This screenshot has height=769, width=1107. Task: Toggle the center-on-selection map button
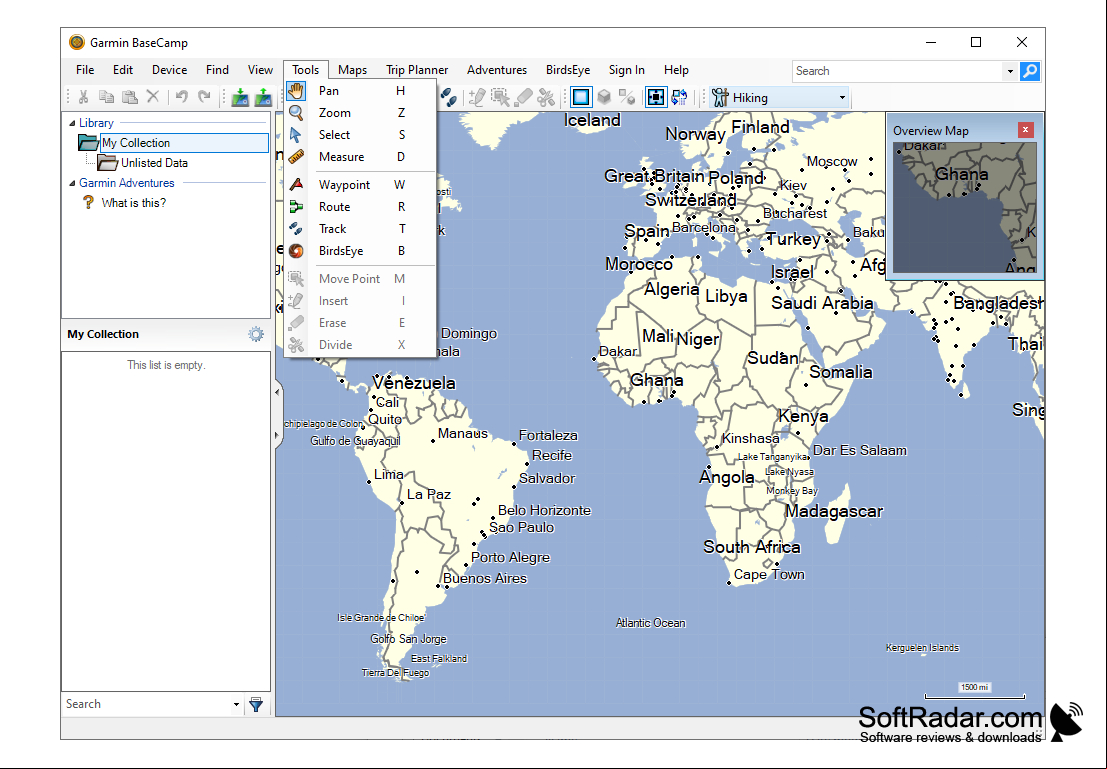pos(656,97)
